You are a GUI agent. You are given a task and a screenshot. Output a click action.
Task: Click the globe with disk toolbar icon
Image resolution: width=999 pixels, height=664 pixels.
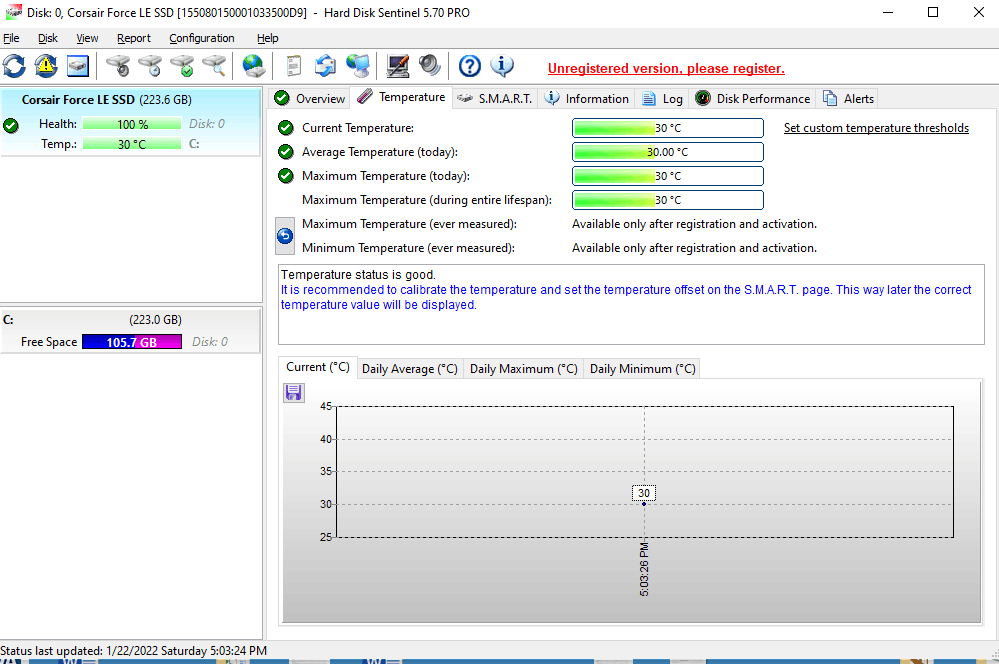pyautogui.click(x=254, y=66)
